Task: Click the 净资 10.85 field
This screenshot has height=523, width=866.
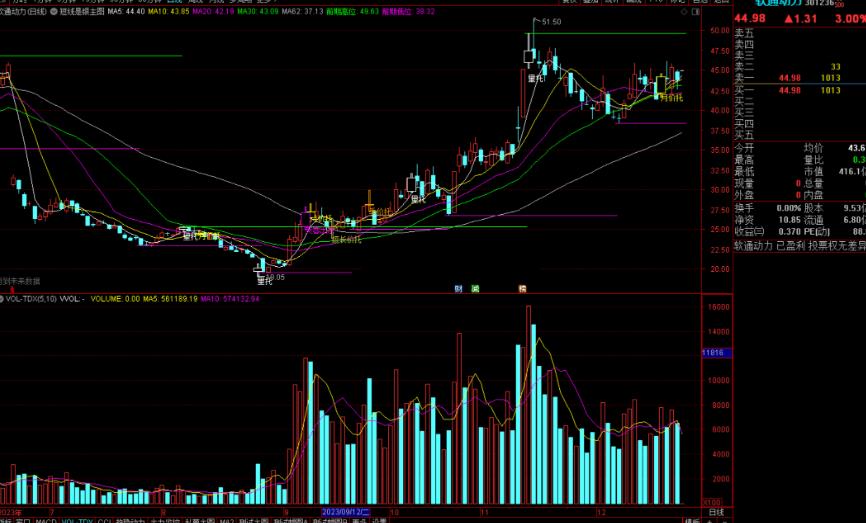Action: (768, 220)
